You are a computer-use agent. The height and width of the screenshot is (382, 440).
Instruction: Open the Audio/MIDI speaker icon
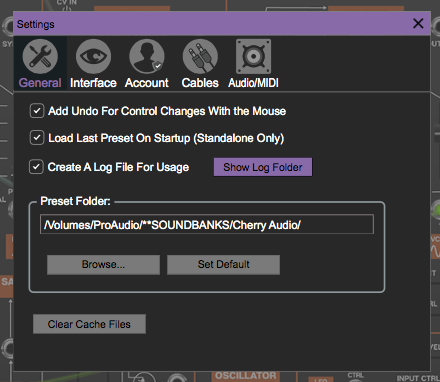pos(253,56)
